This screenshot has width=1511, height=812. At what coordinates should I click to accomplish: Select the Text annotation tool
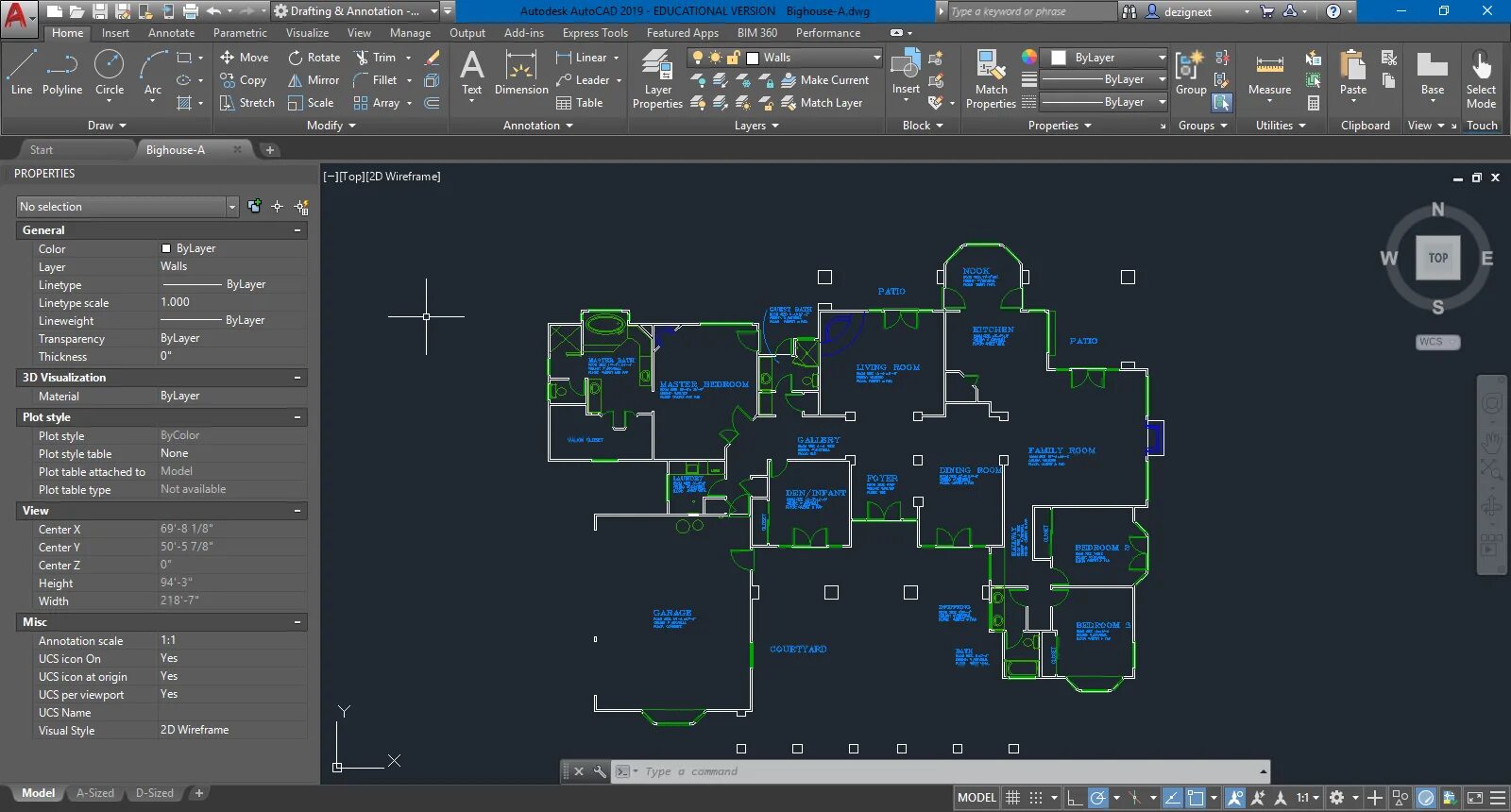(x=471, y=73)
